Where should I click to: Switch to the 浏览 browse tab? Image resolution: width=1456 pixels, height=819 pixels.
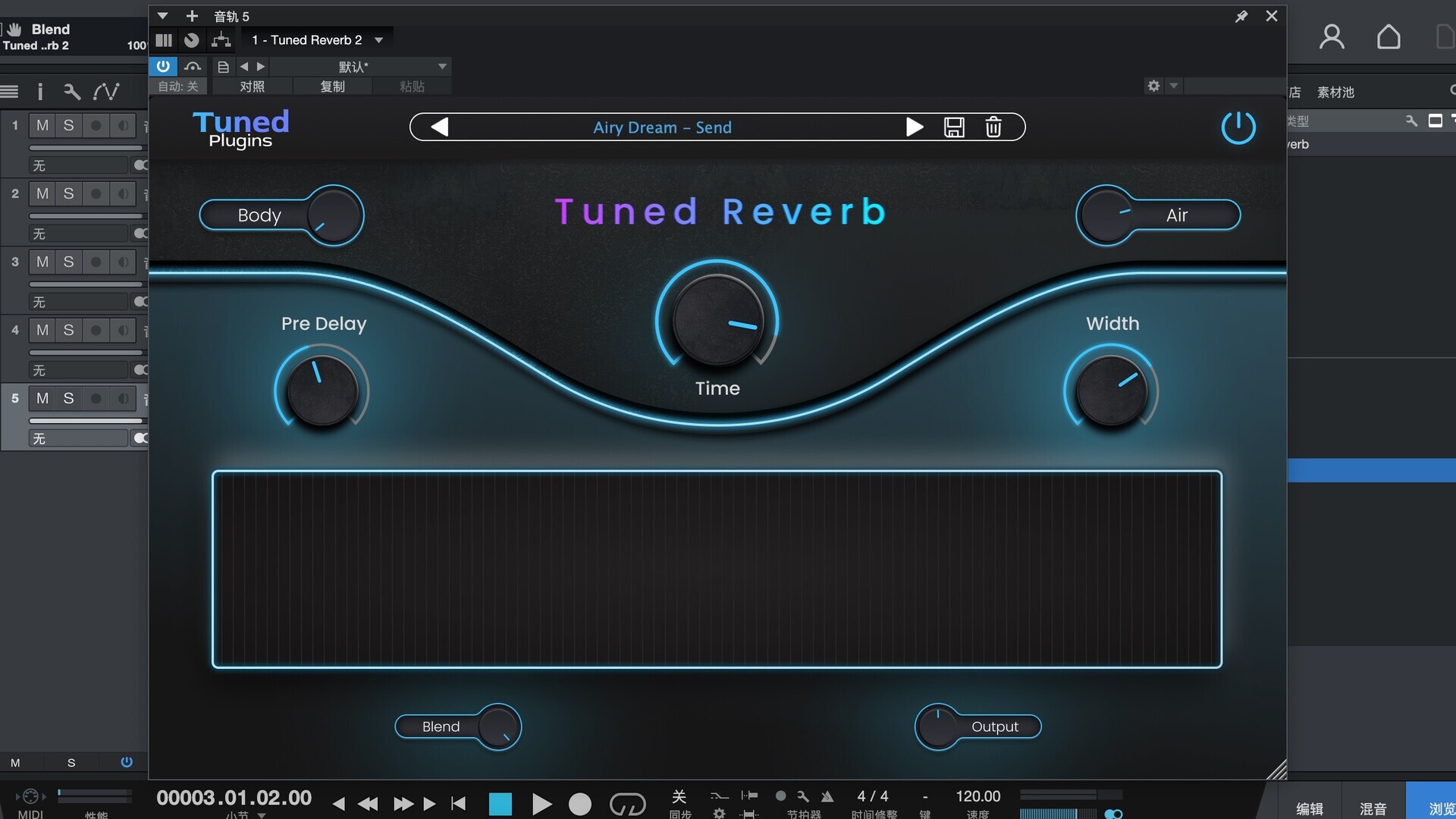click(x=1433, y=808)
